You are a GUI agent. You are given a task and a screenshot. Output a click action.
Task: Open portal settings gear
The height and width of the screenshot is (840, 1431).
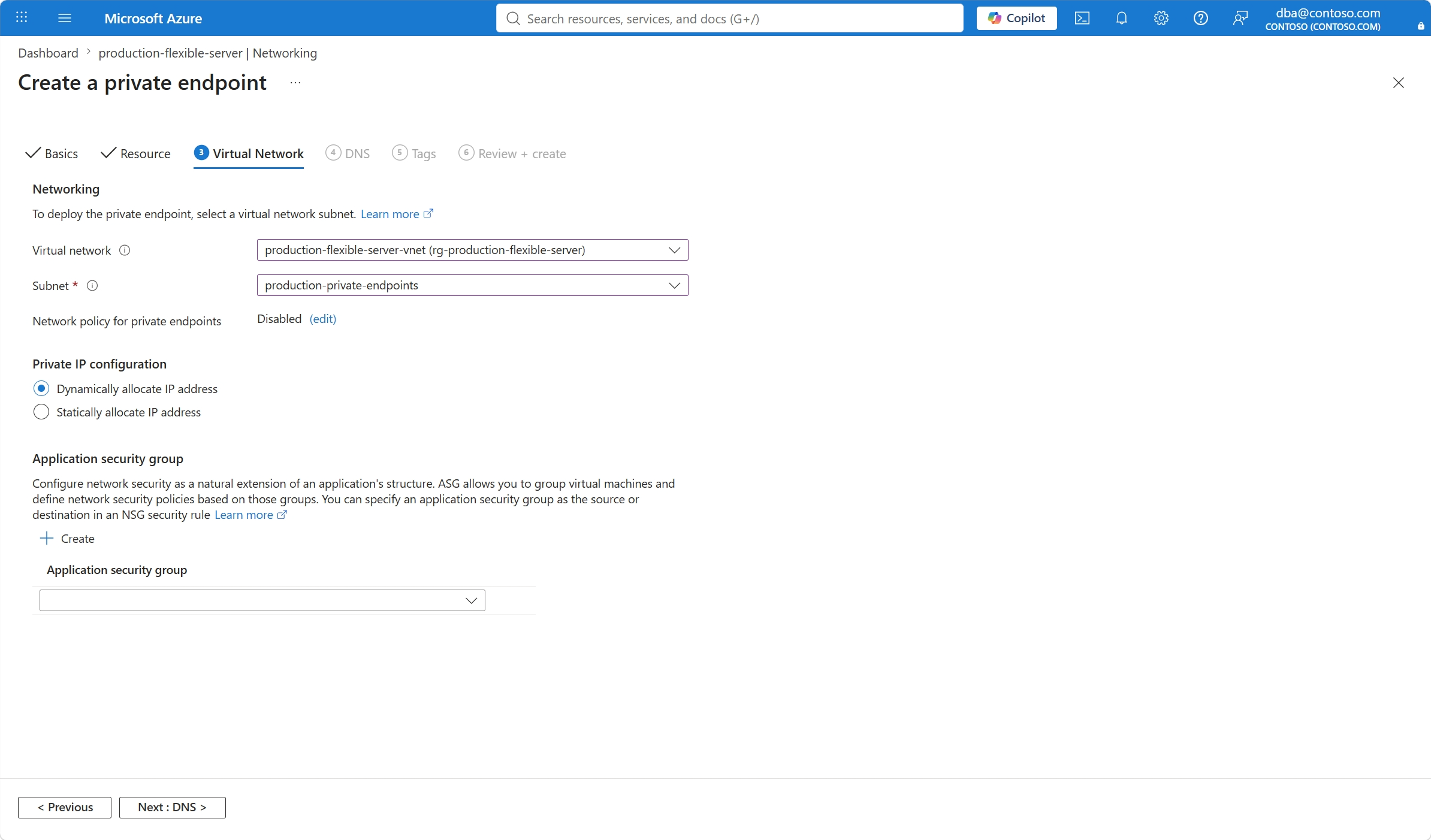tap(1161, 18)
